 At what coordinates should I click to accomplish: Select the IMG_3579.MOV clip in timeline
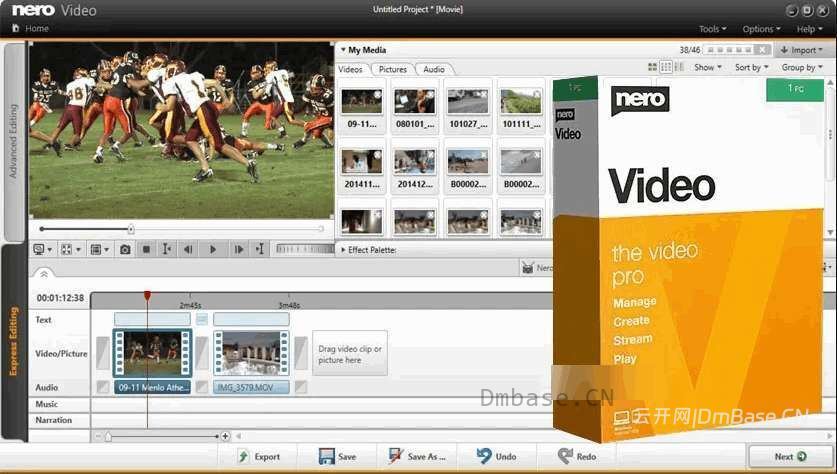tap(251, 353)
